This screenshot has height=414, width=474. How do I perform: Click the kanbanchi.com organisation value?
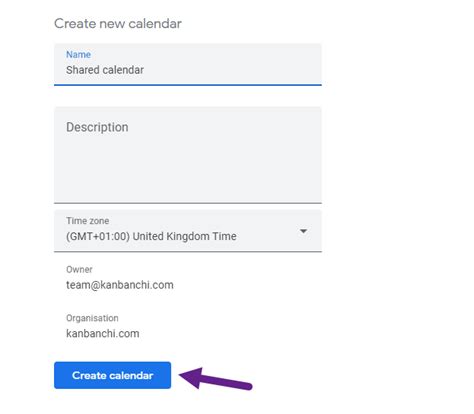(x=102, y=333)
